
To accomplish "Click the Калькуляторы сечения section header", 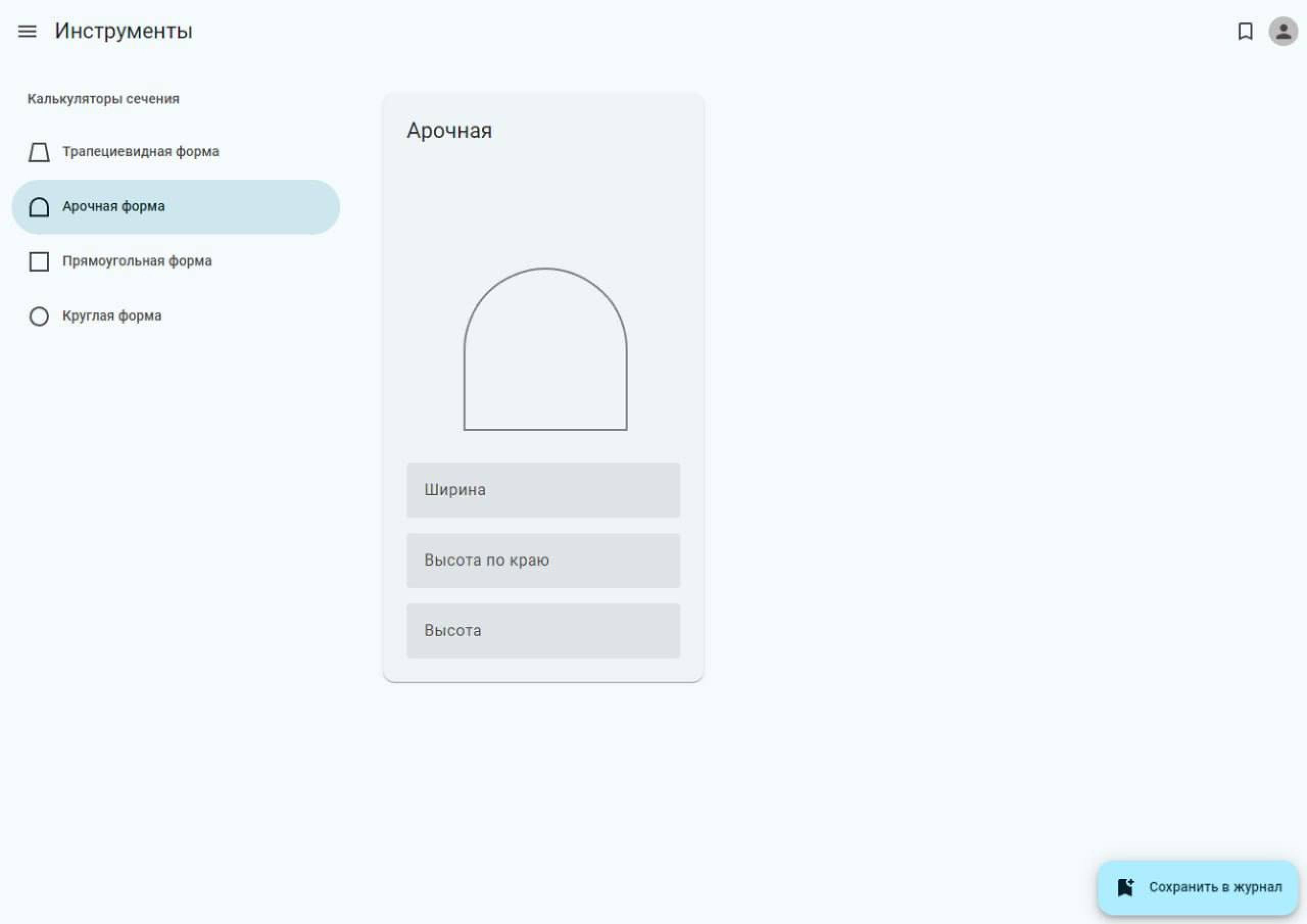I will tap(103, 99).
